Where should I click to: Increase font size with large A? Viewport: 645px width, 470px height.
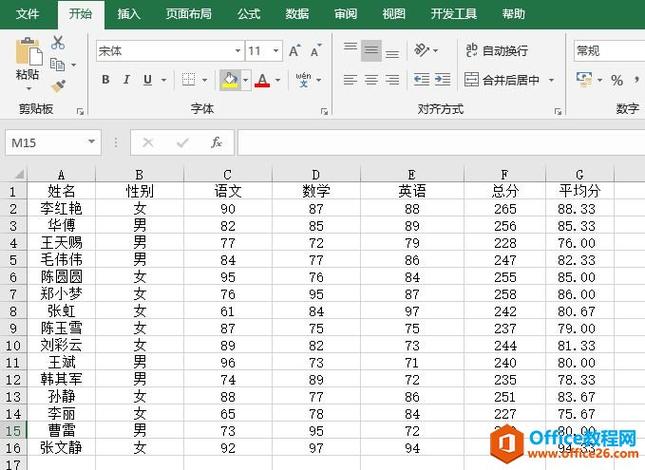point(295,51)
